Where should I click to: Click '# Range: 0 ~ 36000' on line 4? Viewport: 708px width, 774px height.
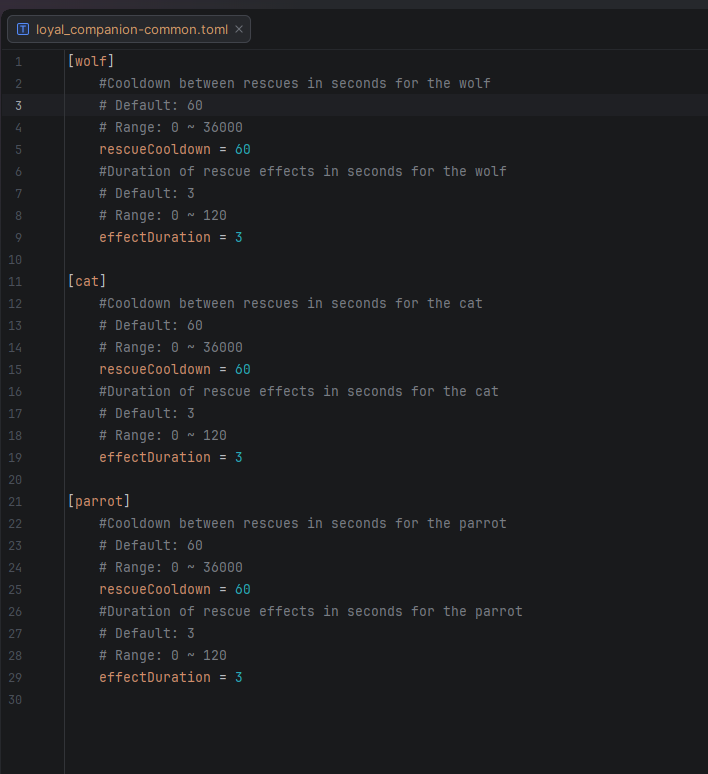click(171, 127)
